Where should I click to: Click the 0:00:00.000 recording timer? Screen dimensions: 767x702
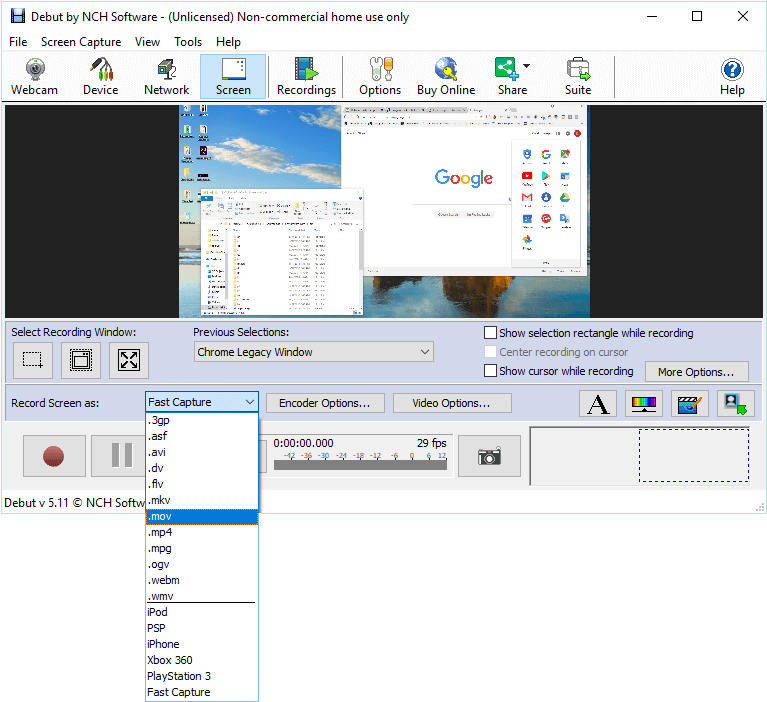(303, 443)
